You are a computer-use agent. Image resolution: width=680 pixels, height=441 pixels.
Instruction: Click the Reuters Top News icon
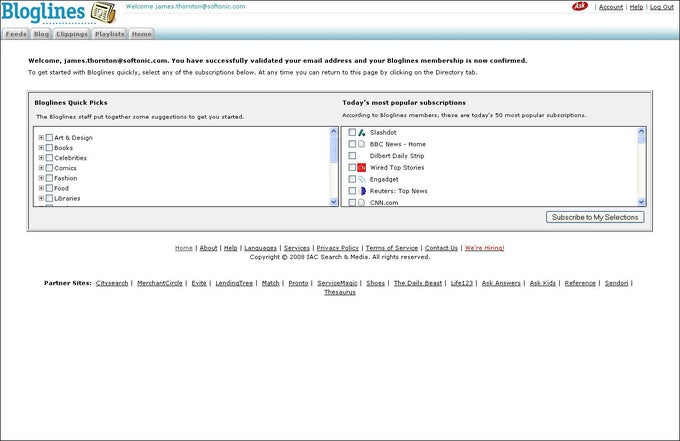click(x=362, y=191)
